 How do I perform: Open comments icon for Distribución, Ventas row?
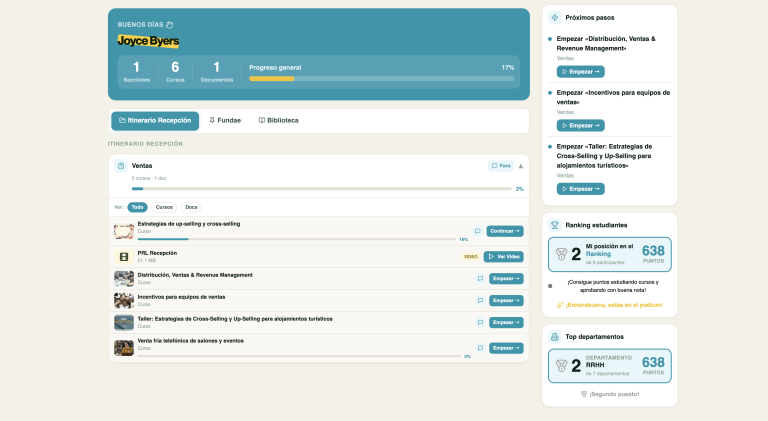[x=480, y=279]
